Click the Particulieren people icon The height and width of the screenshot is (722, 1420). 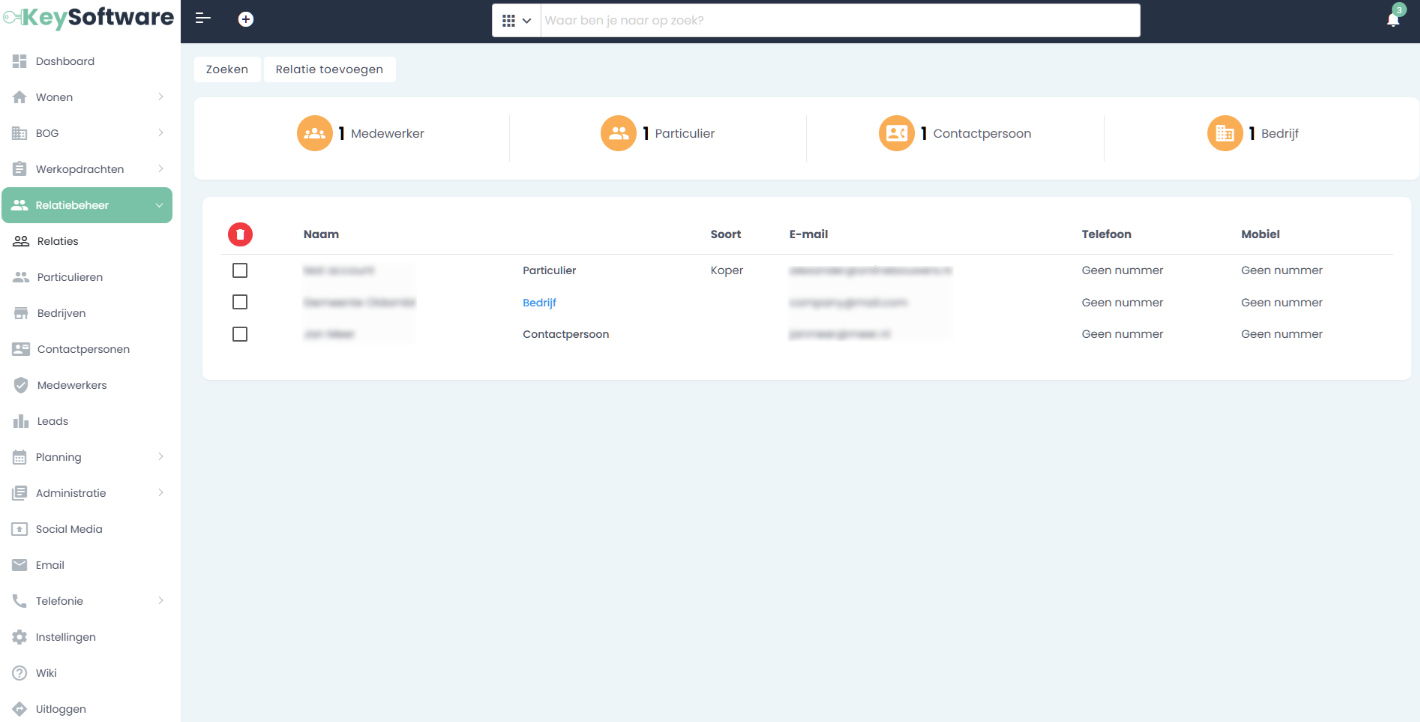(x=20, y=277)
